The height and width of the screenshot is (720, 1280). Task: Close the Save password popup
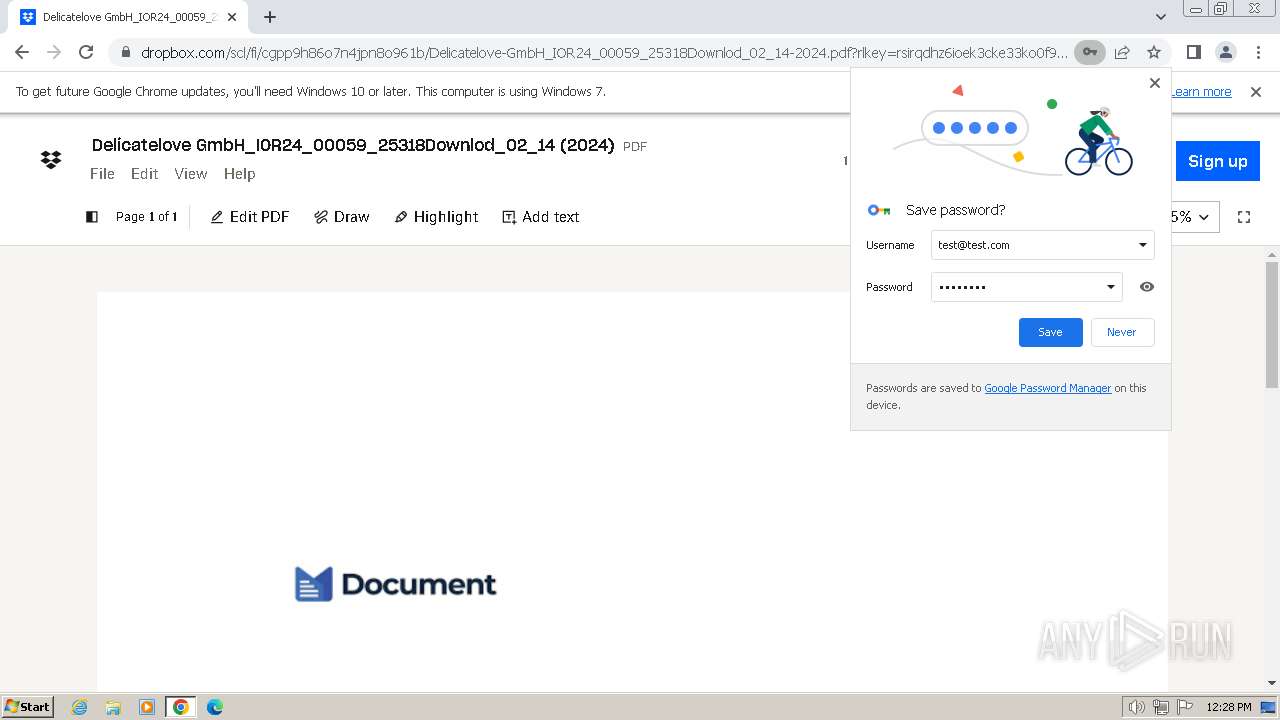[x=1155, y=83]
